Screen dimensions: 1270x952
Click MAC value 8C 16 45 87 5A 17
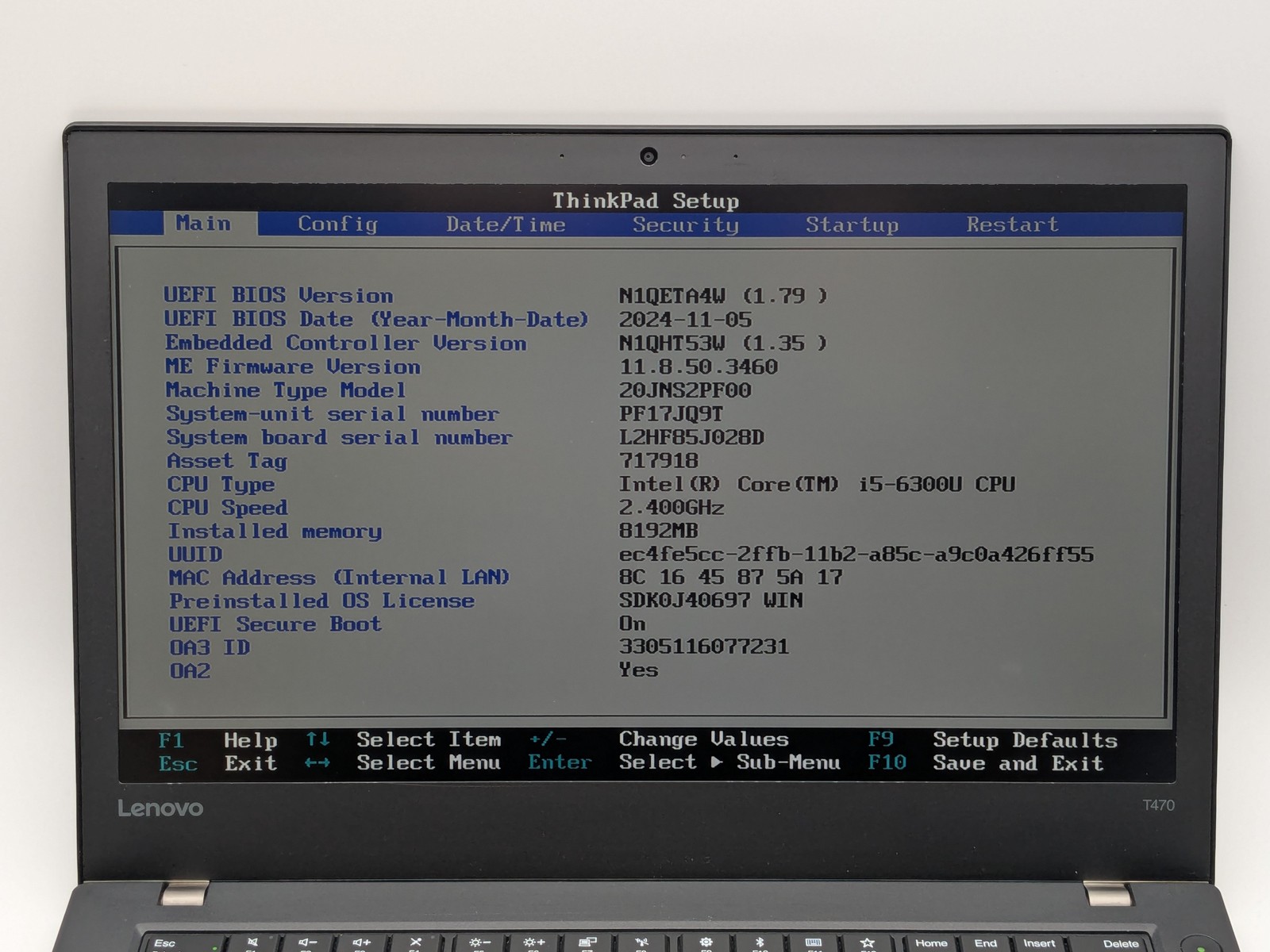coord(731,578)
